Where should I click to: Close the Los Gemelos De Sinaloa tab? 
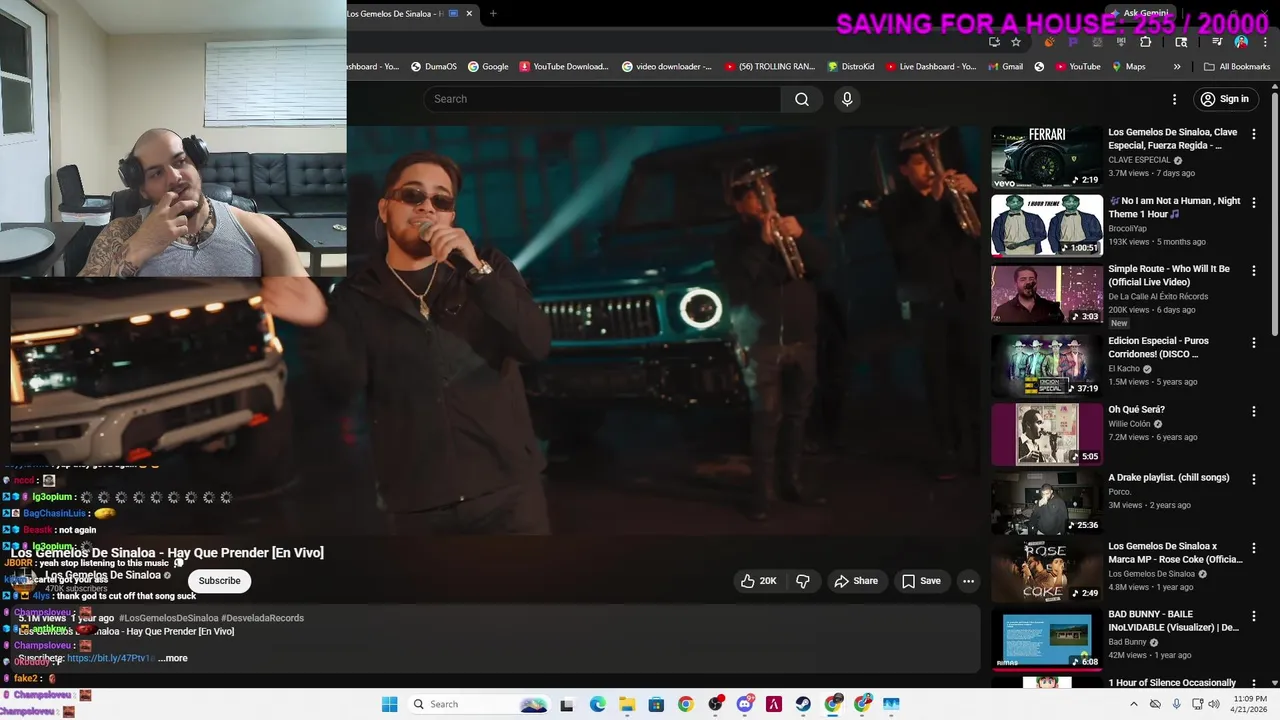click(469, 13)
